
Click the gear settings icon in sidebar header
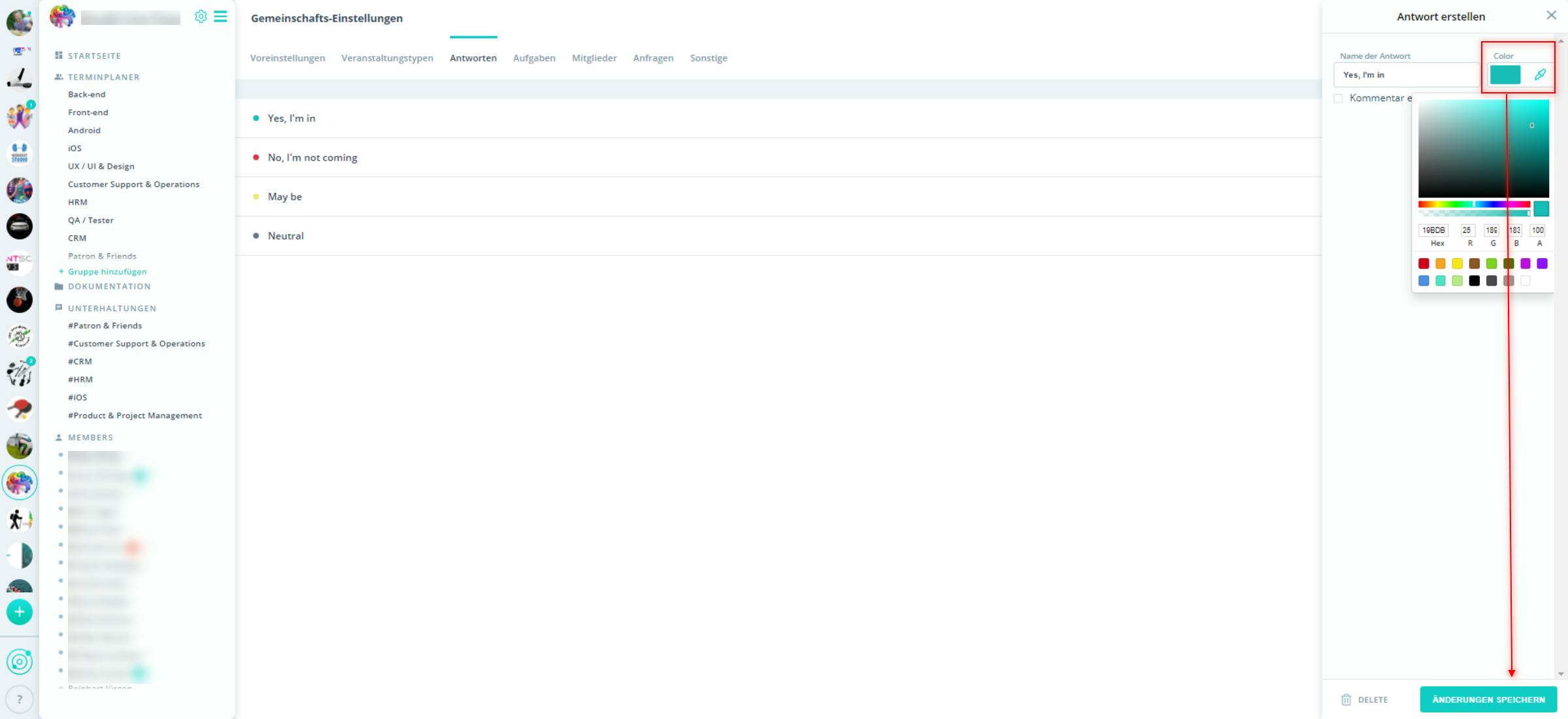(x=201, y=17)
